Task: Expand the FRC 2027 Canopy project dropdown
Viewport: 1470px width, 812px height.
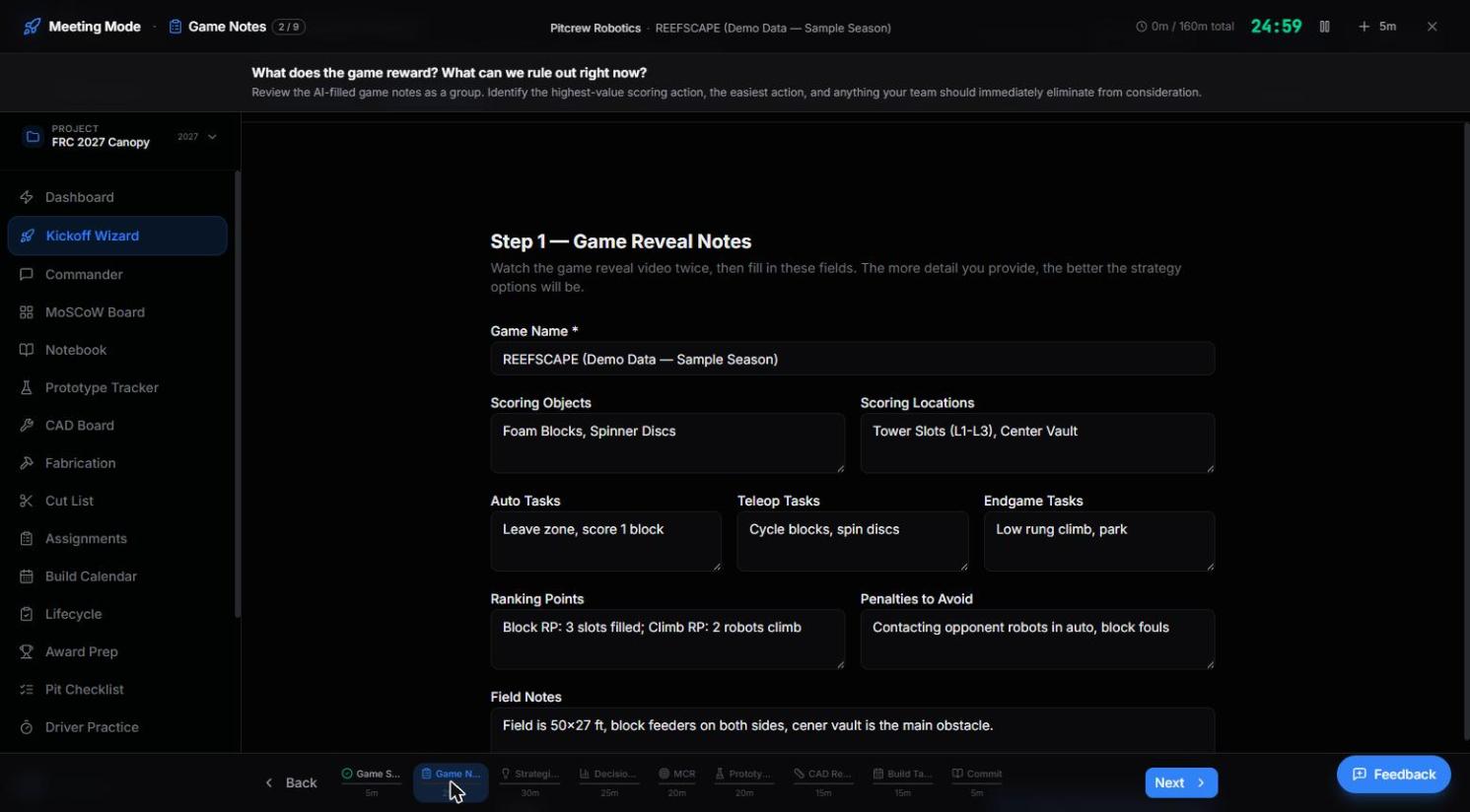Action: (x=120, y=136)
